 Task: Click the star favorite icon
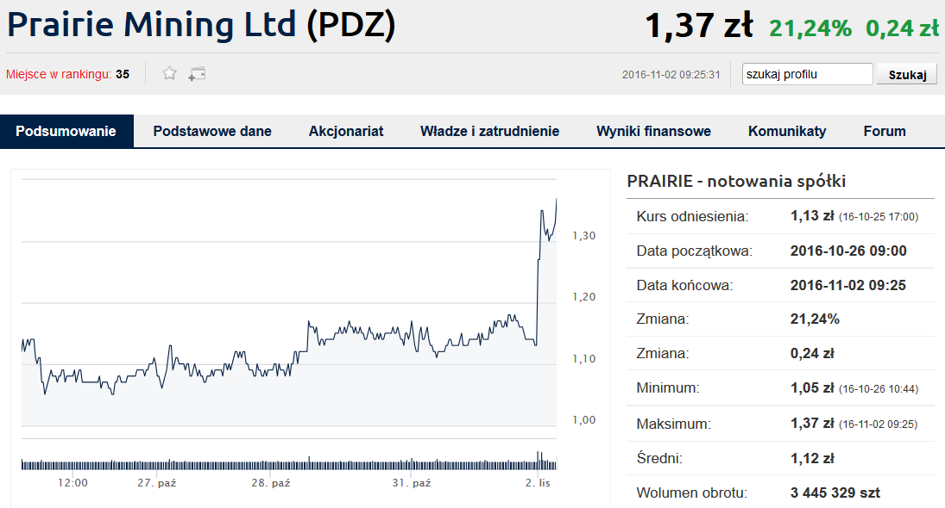pyautogui.click(x=169, y=74)
